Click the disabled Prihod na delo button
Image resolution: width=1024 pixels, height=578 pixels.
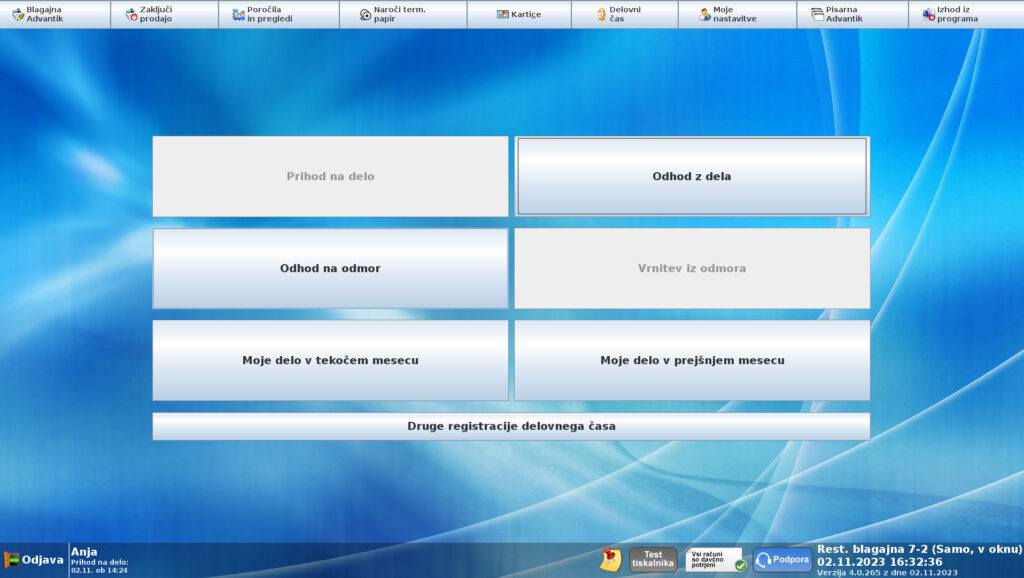click(330, 176)
